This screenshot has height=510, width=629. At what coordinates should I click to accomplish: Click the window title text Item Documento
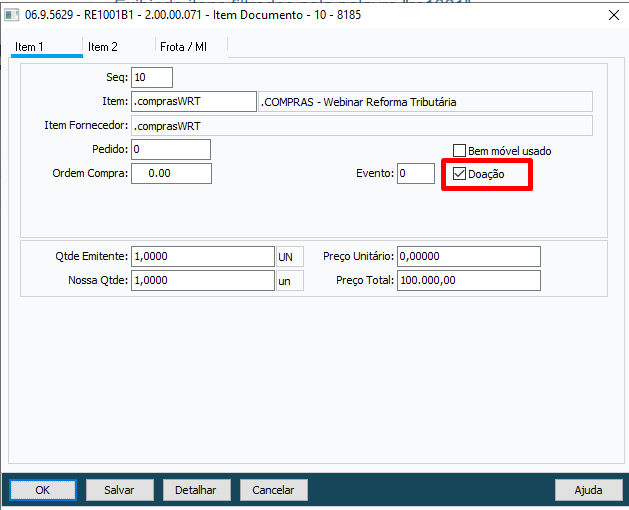coord(258,15)
